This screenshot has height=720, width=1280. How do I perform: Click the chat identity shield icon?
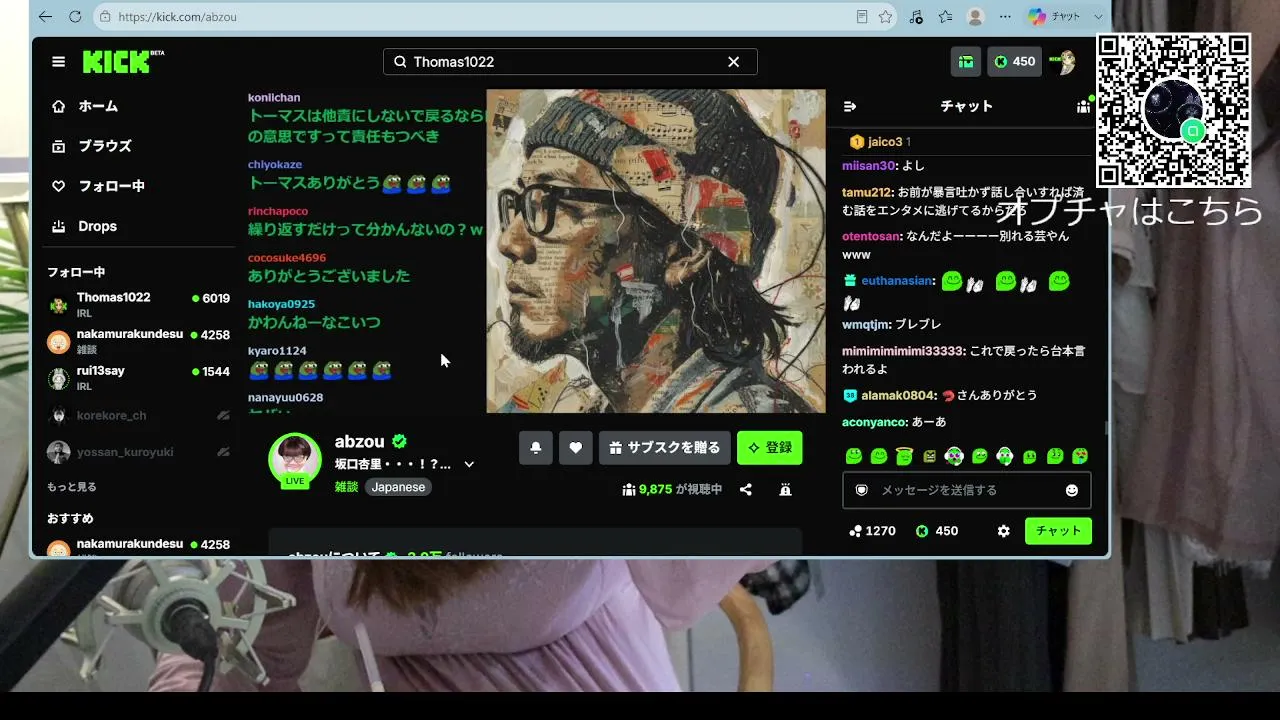(861, 490)
